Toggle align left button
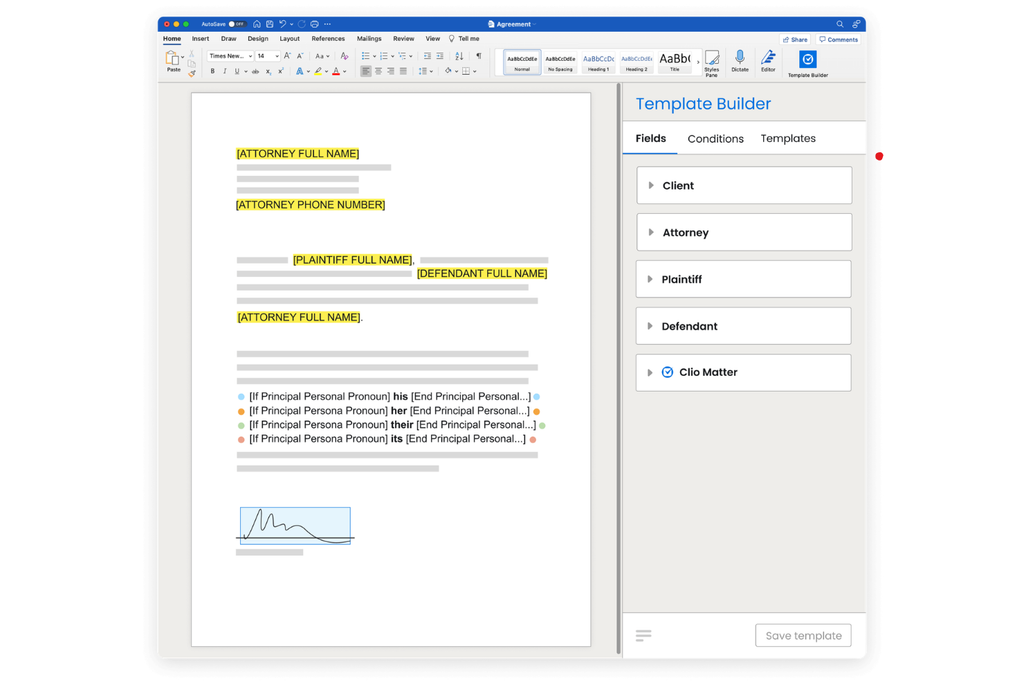Viewport: 1024px width, 683px height. coord(366,71)
